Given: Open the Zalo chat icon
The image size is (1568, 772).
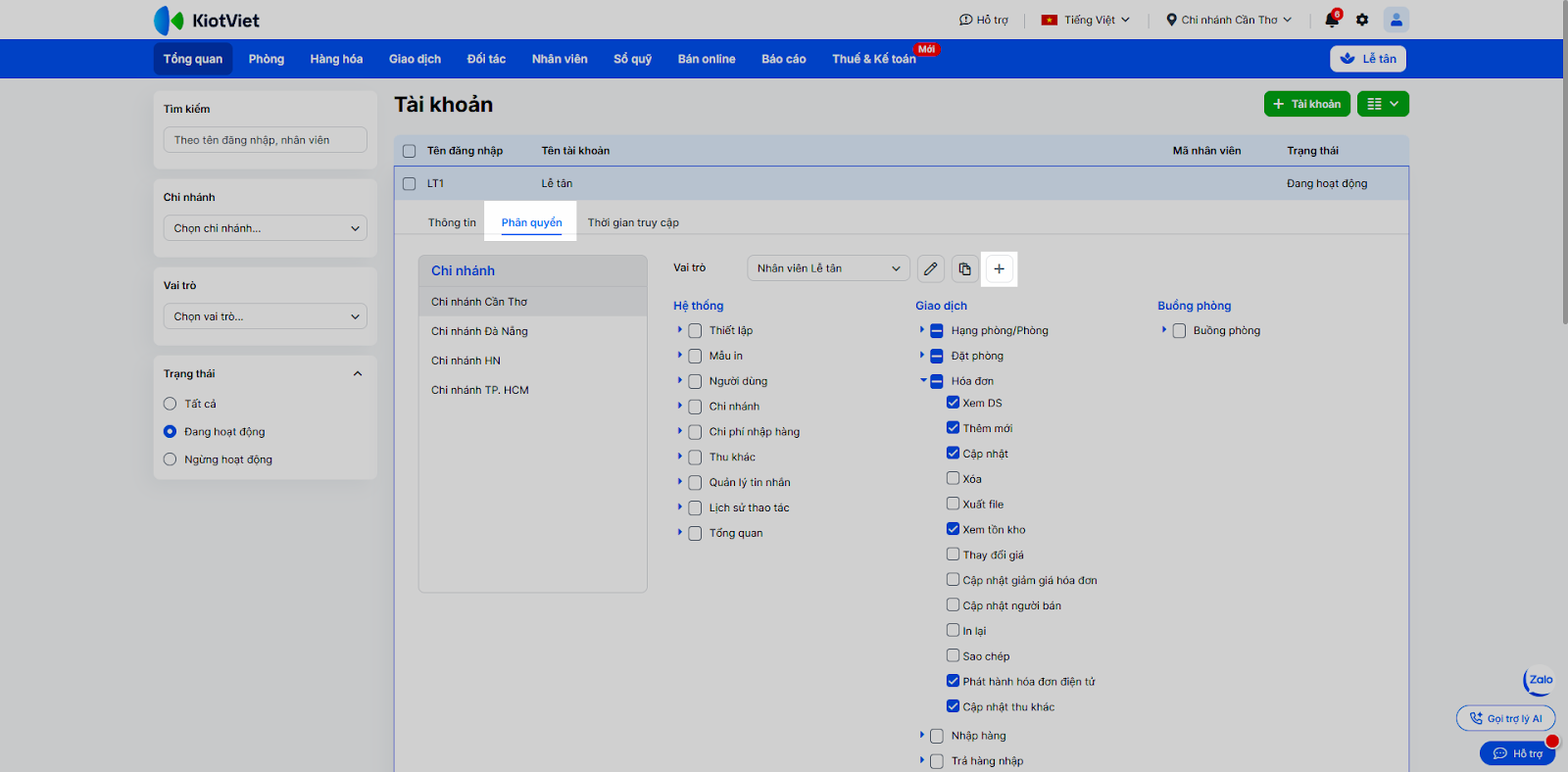Looking at the screenshot, I should pyautogui.click(x=1540, y=679).
